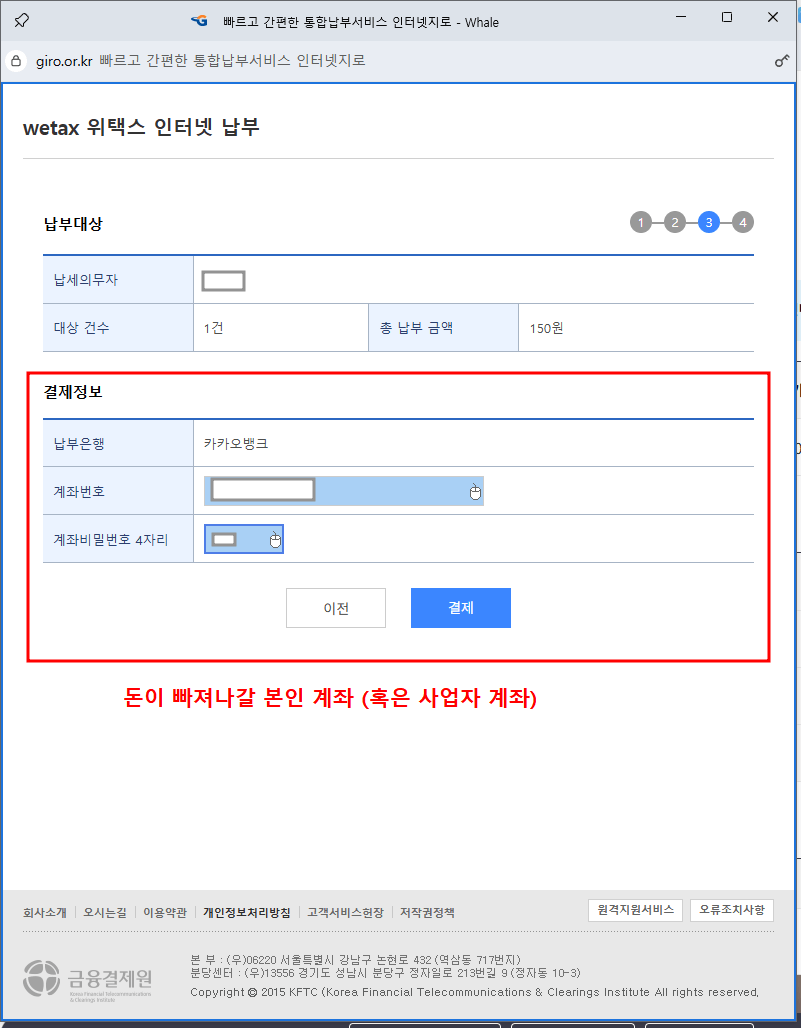The image size is (801, 1028).
Task: Click the padlock security icon in address bar
Action: (x=14, y=60)
